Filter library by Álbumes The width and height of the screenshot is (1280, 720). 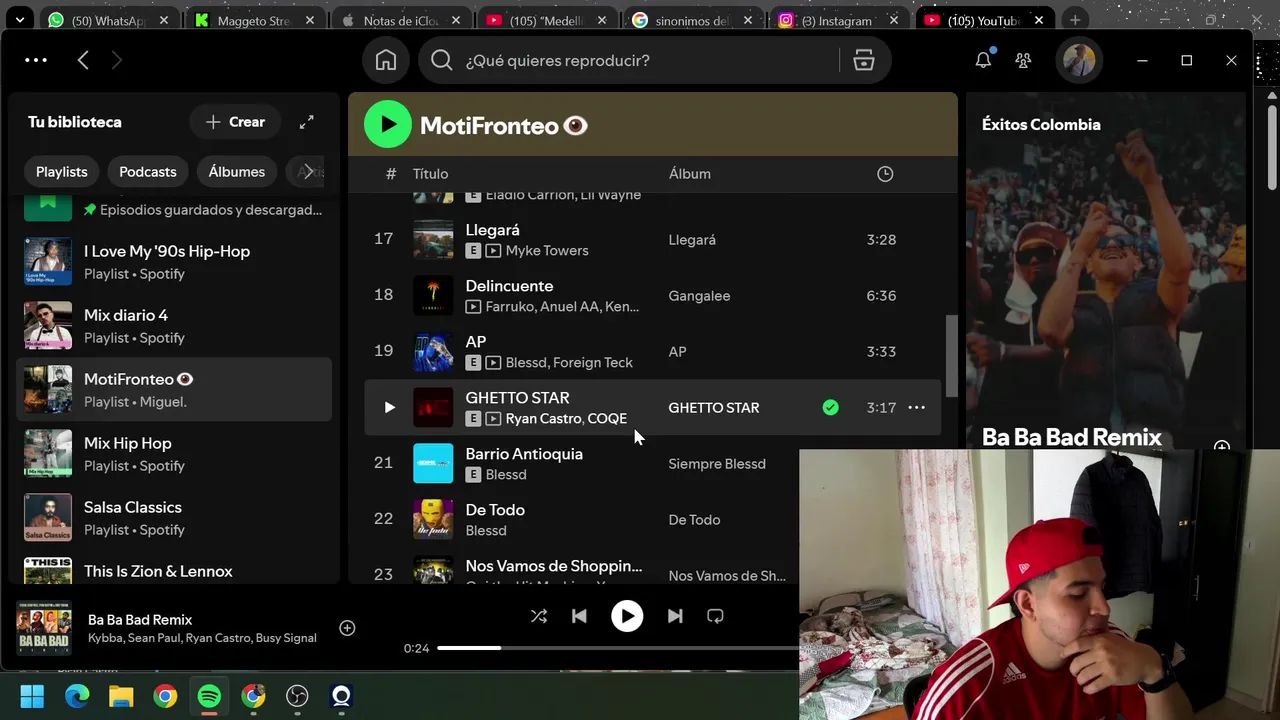coord(237,172)
